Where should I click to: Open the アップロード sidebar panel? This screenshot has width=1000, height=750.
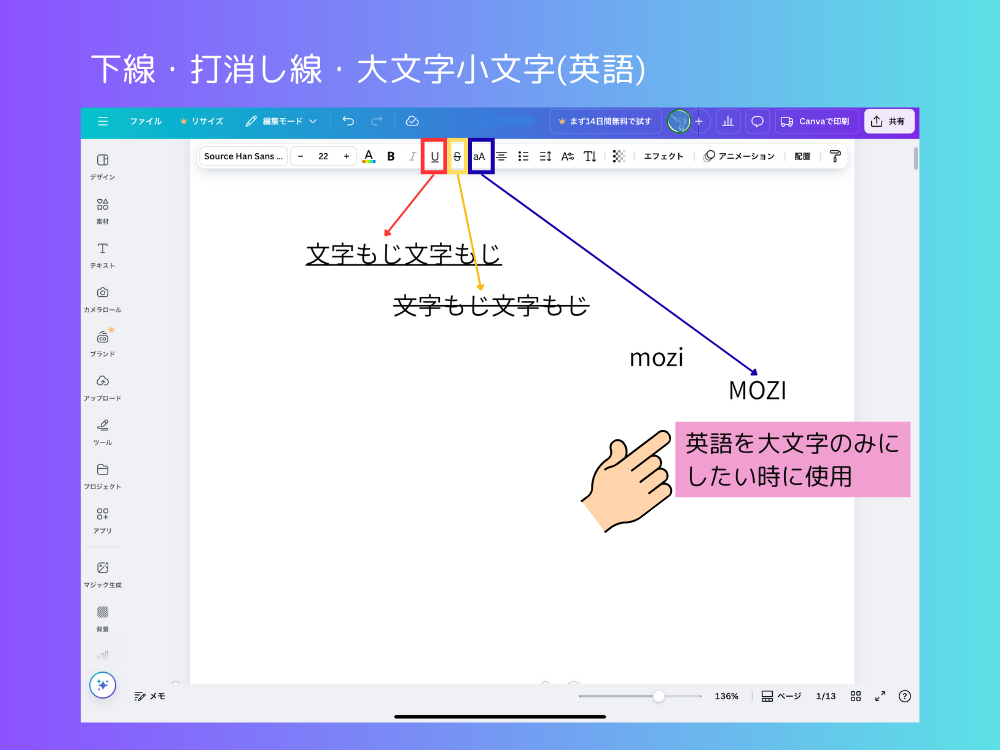click(x=102, y=385)
